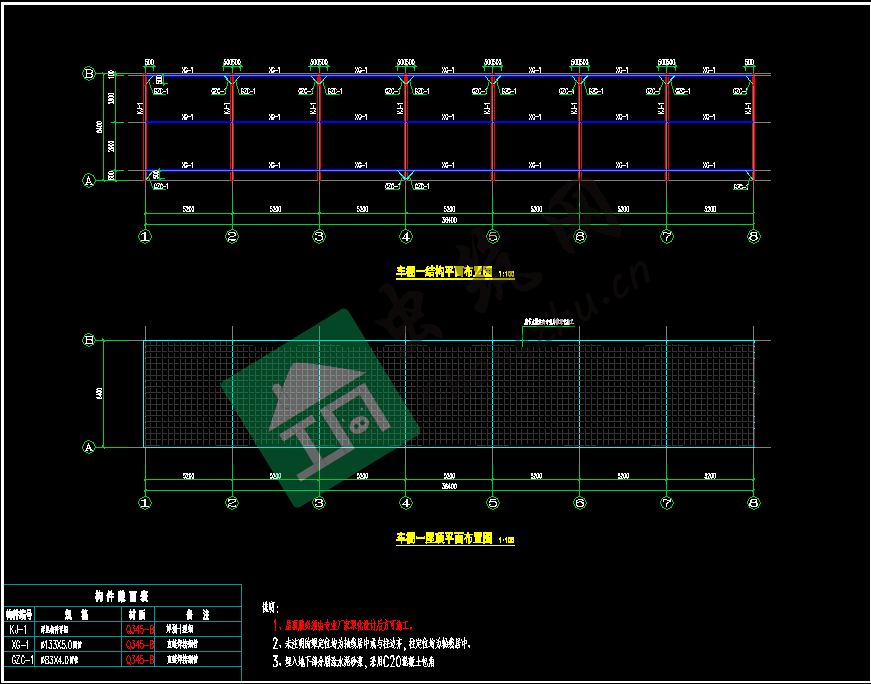Click the GZC-1 row label in the table
The image size is (871, 684).
click(x=20, y=661)
